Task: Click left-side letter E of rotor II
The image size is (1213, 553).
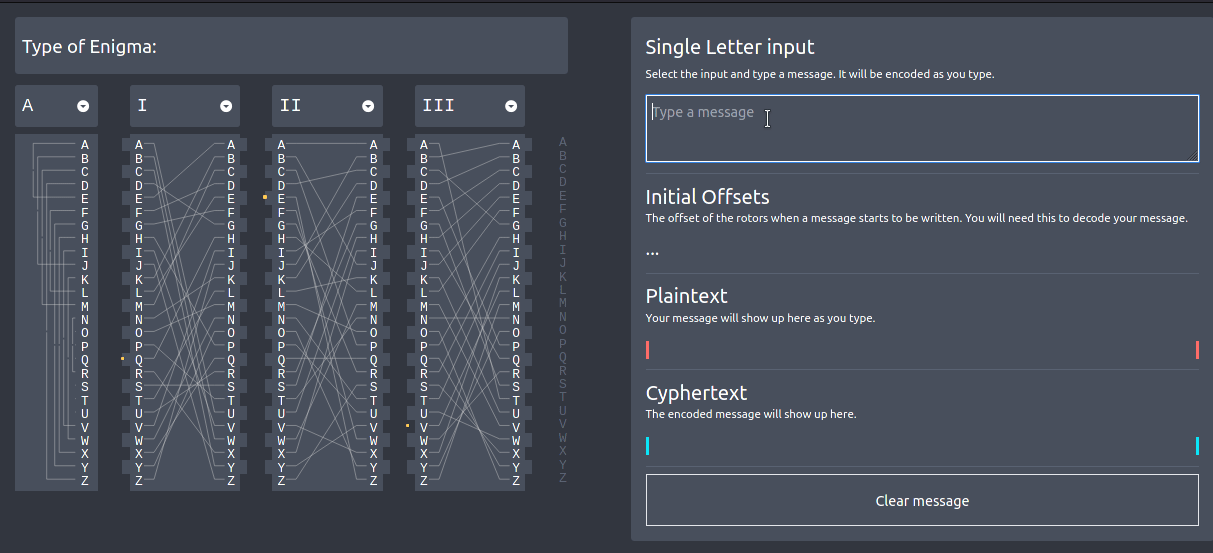Action: 281,198
